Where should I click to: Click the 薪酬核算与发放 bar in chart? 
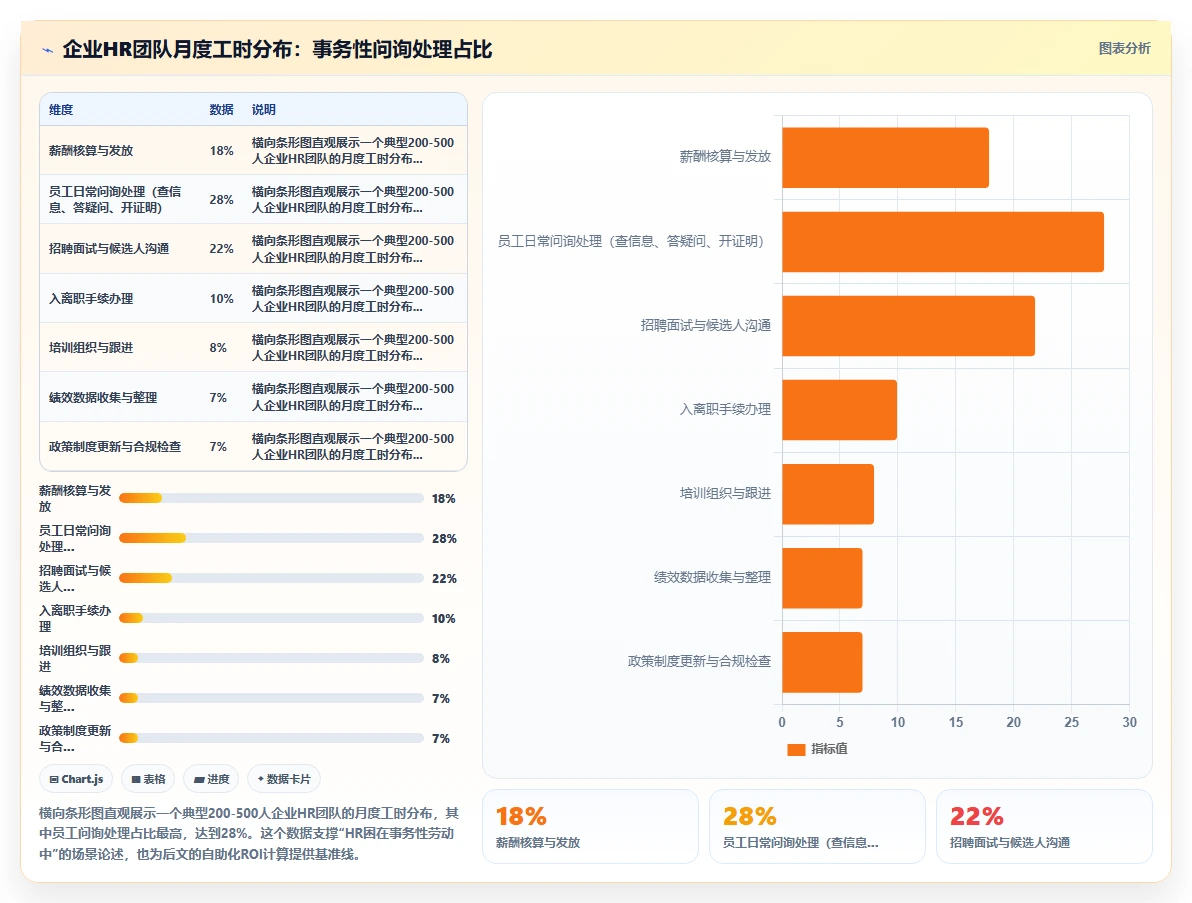[x=886, y=157]
